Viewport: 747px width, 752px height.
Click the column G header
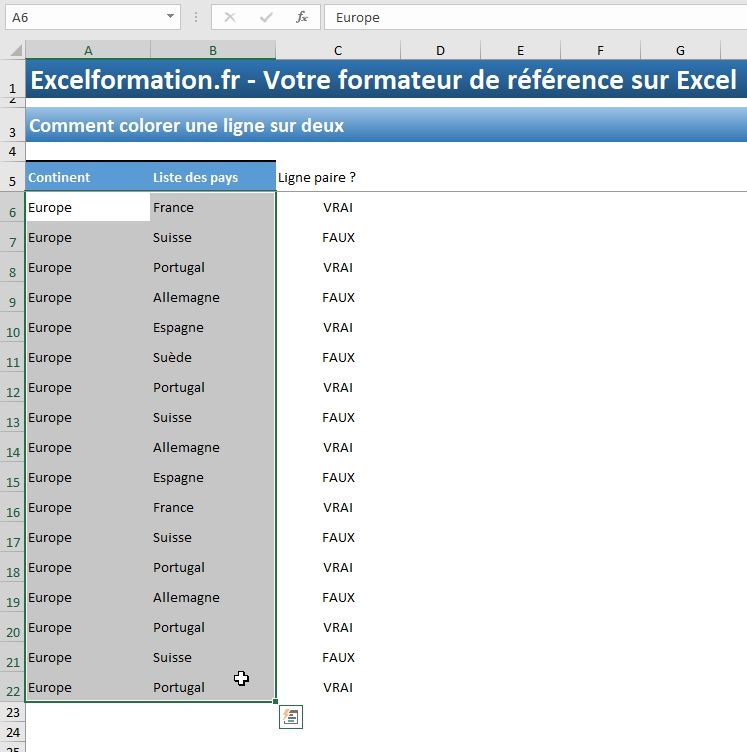(x=680, y=50)
